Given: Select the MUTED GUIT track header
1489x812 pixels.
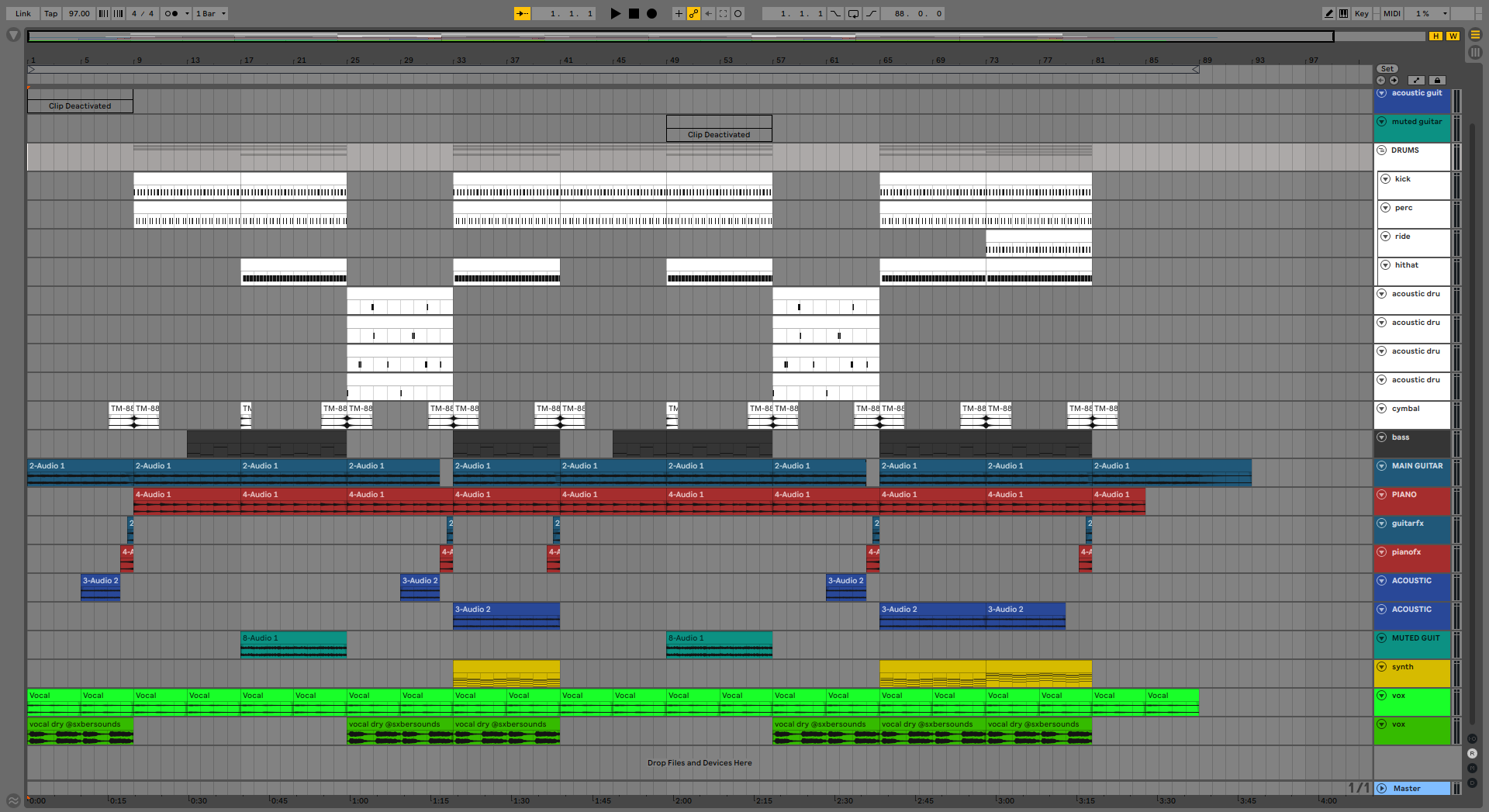Looking at the screenshot, I should click(1411, 644).
